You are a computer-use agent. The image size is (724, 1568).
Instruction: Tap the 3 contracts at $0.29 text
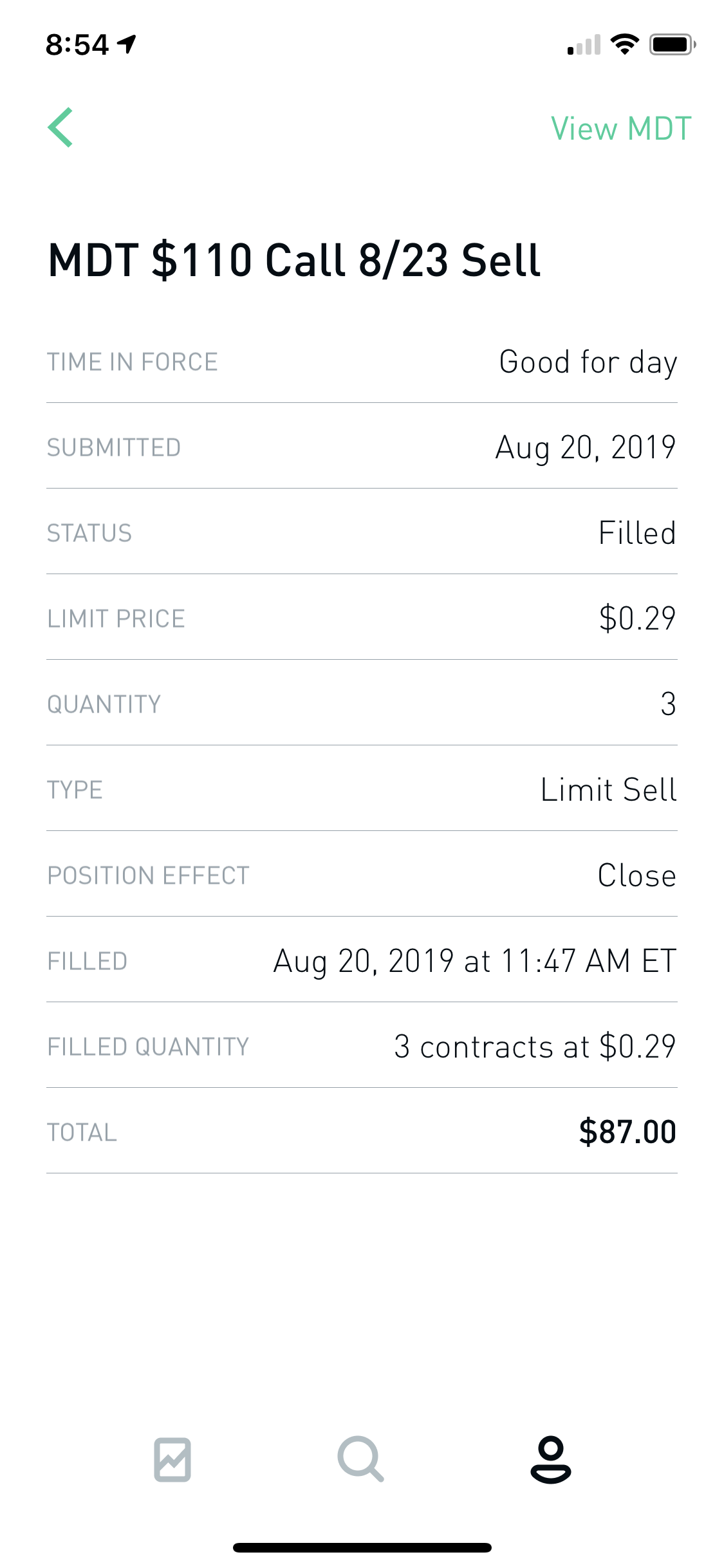pos(534,1047)
